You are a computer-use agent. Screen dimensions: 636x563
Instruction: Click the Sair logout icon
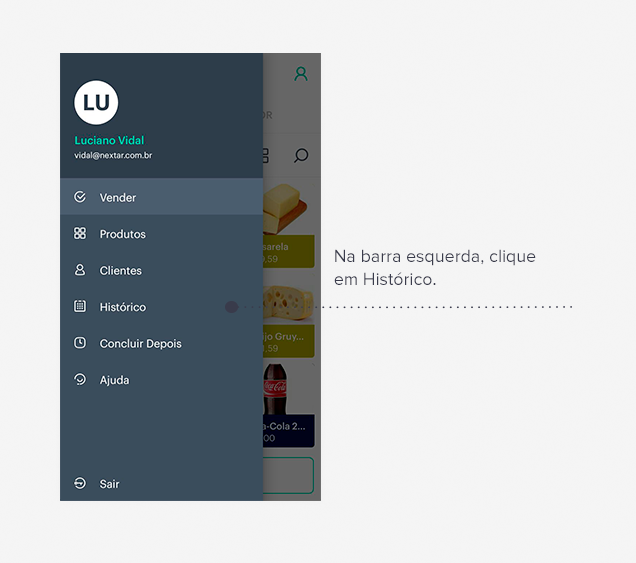click(80, 483)
